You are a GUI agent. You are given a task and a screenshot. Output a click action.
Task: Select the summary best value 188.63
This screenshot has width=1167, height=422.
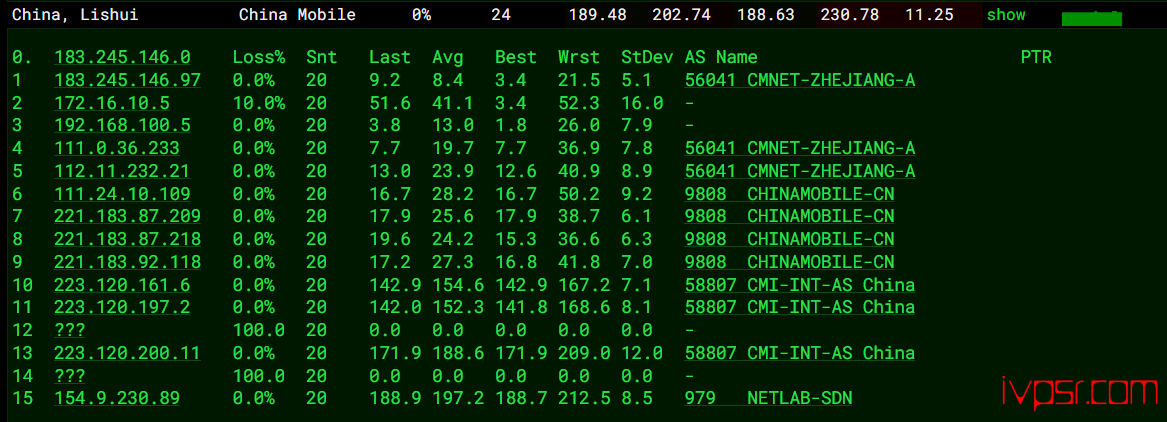click(764, 15)
